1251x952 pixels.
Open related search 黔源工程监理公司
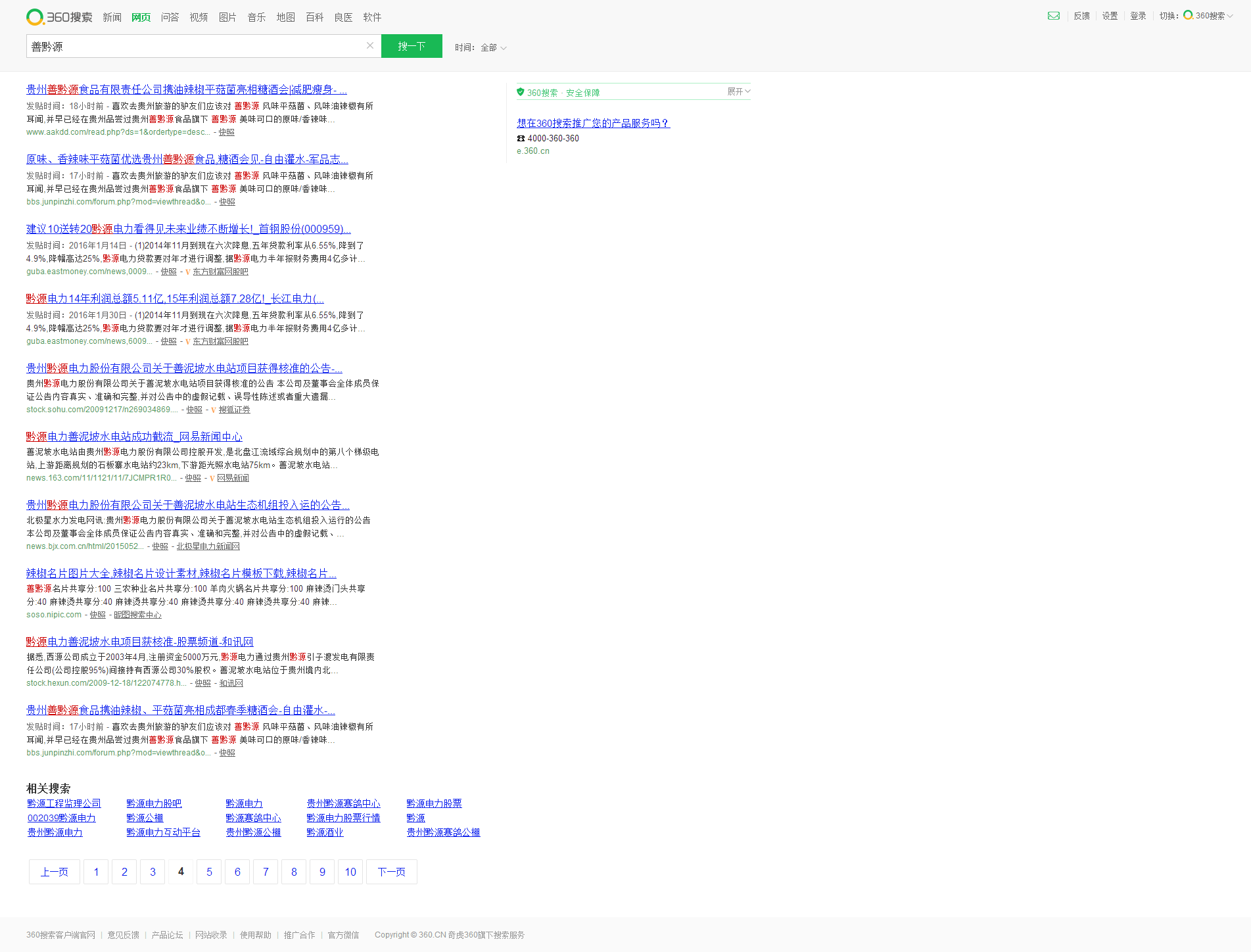coord(64,803)
